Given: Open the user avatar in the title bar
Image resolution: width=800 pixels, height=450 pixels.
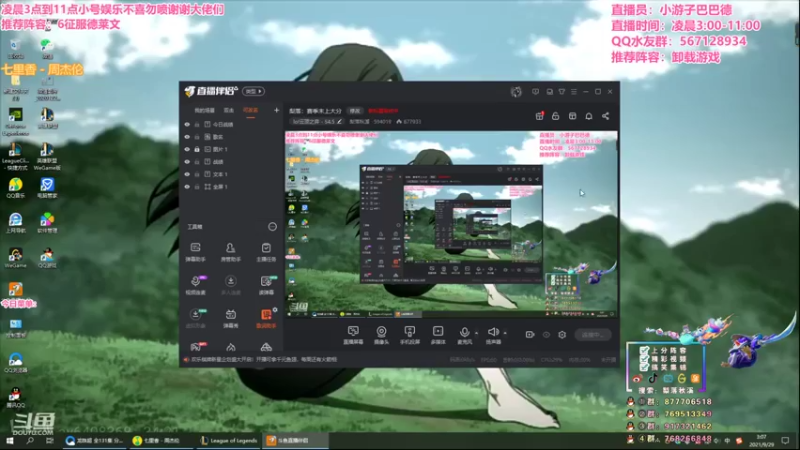Looking at the screenshot, I should (x=516, y=91).
